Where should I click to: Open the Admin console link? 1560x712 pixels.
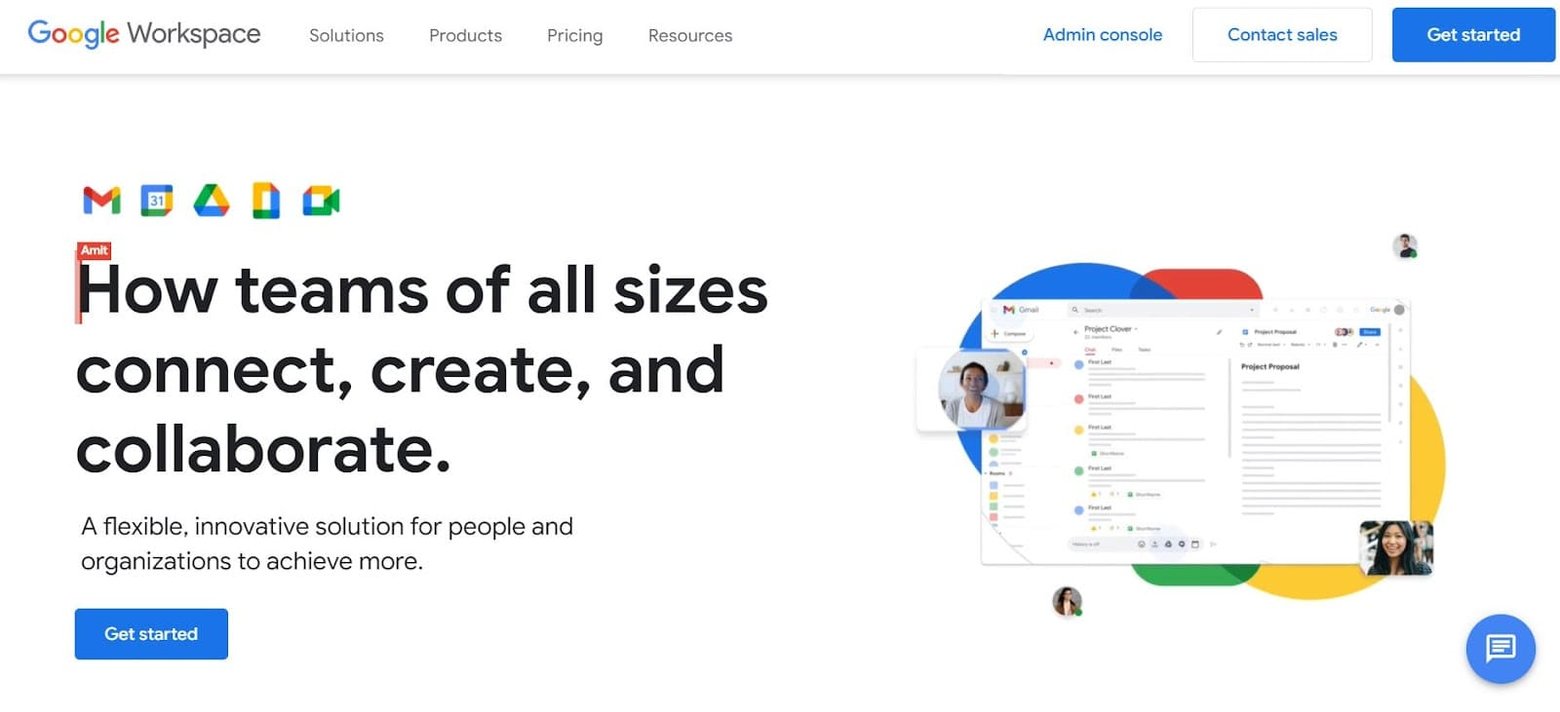point(1102,34)
